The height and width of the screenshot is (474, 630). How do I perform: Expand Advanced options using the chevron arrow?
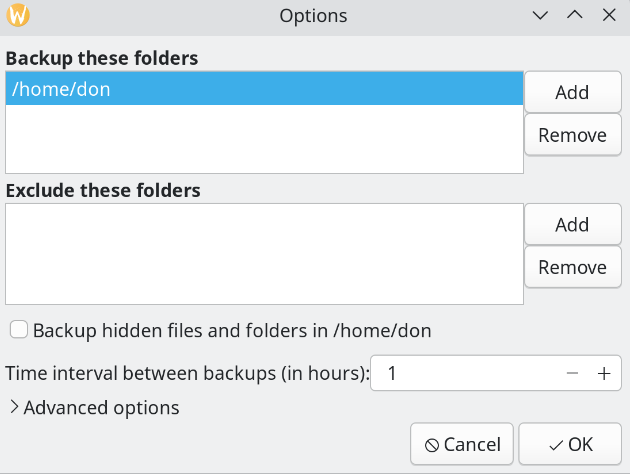[14, 407]
